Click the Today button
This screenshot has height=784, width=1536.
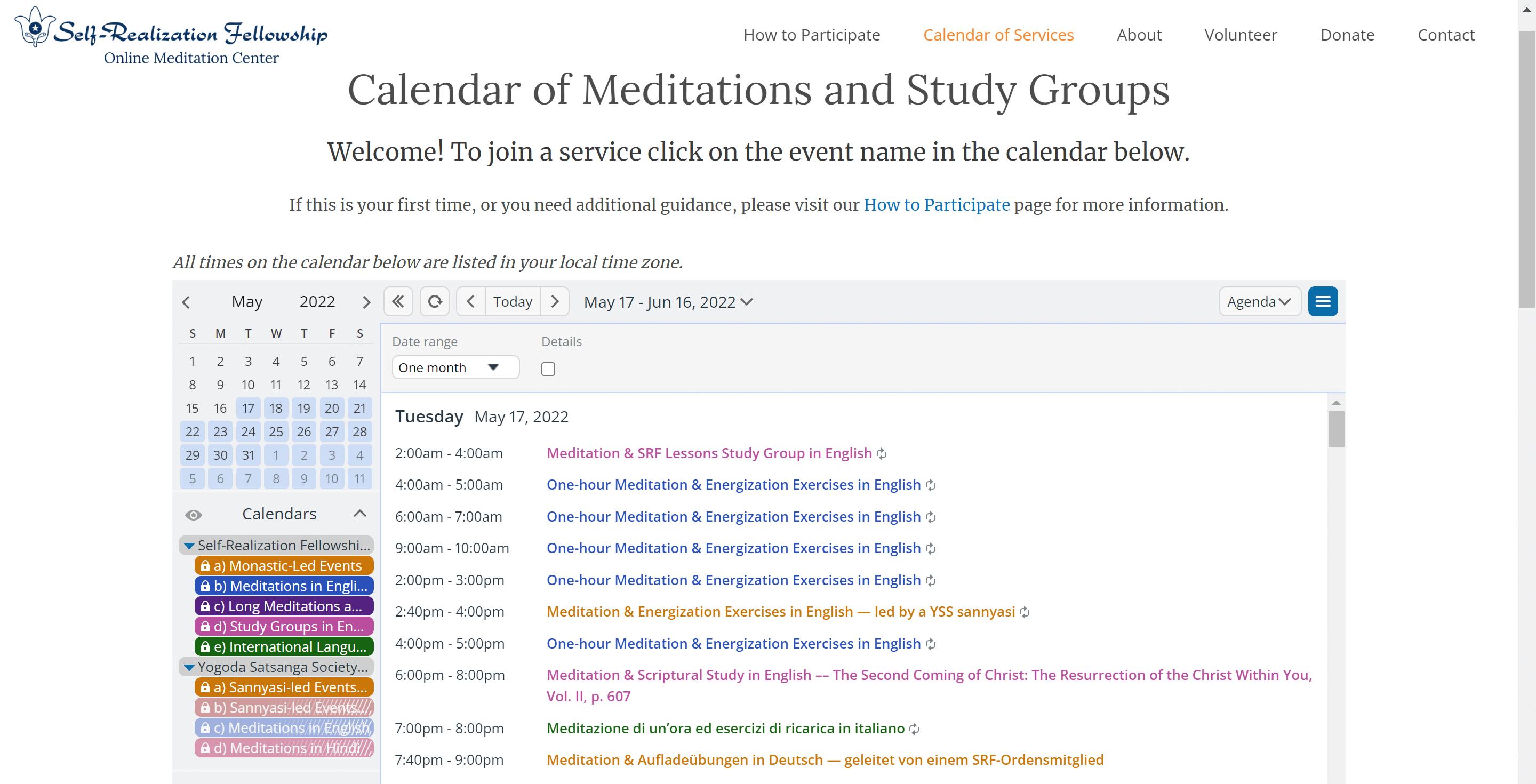click(x=512, y=302)
